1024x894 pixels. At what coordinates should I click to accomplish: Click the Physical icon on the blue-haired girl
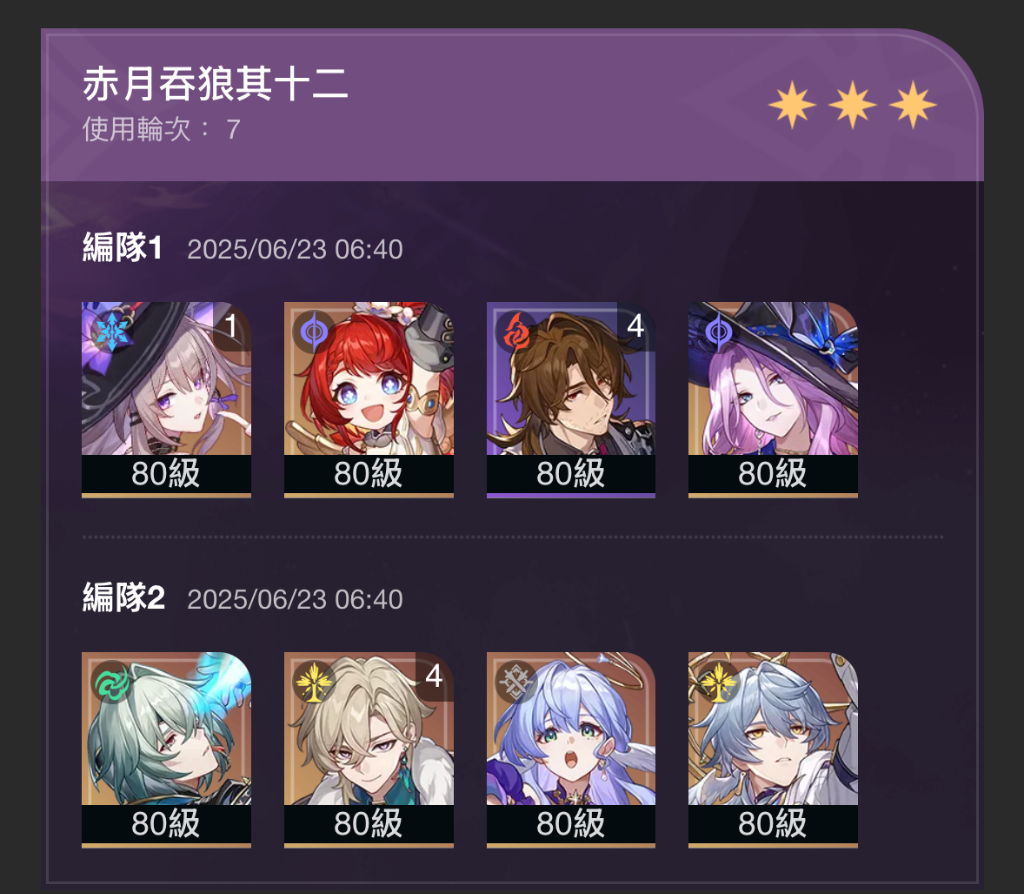(x=517, y=682)
